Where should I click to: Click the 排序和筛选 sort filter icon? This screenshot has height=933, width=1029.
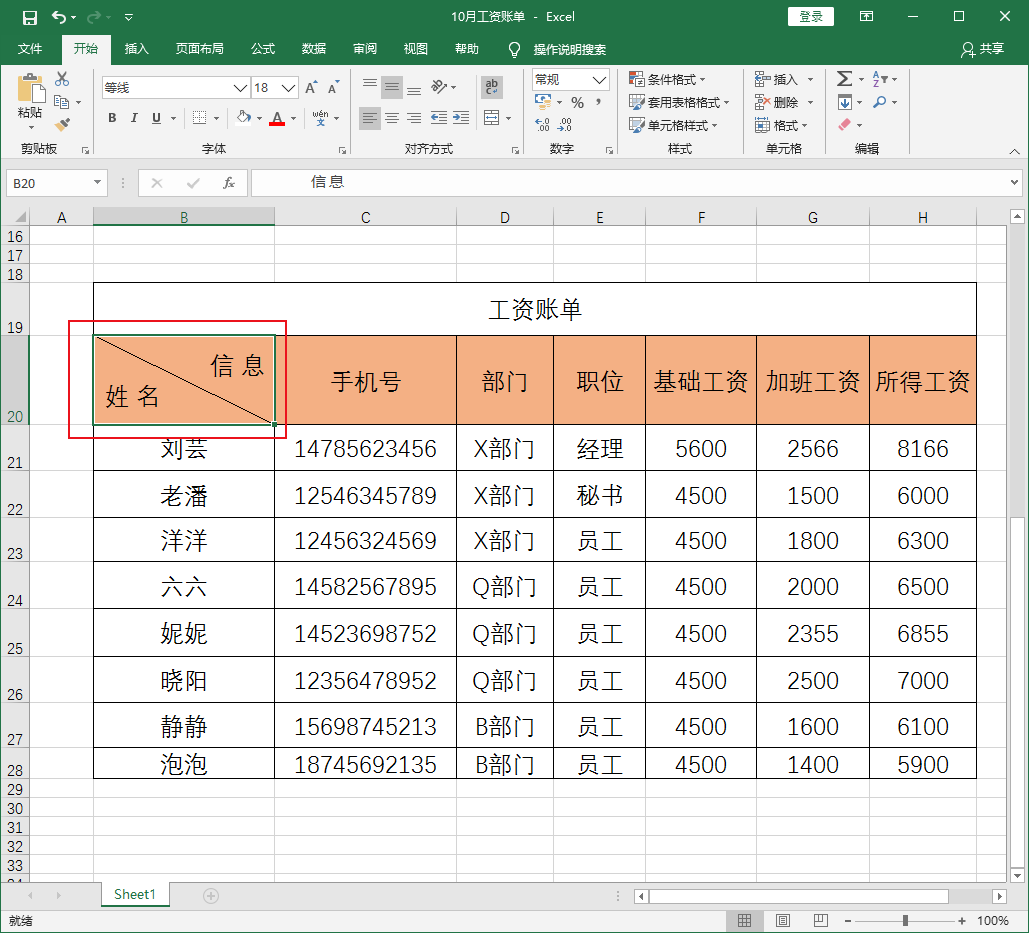(x=877, y=79)
